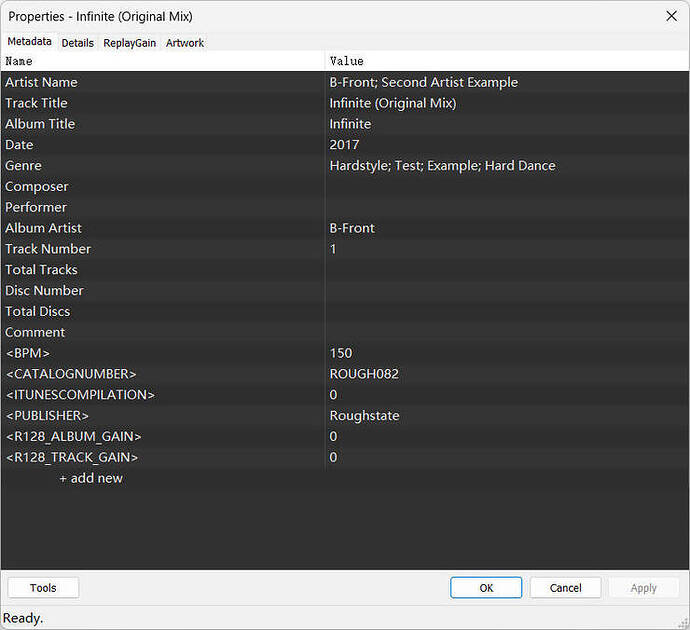The height and width of the screenshot is (630, 690).
Task: Select the Track Number field label
Action: click(48, 249)
